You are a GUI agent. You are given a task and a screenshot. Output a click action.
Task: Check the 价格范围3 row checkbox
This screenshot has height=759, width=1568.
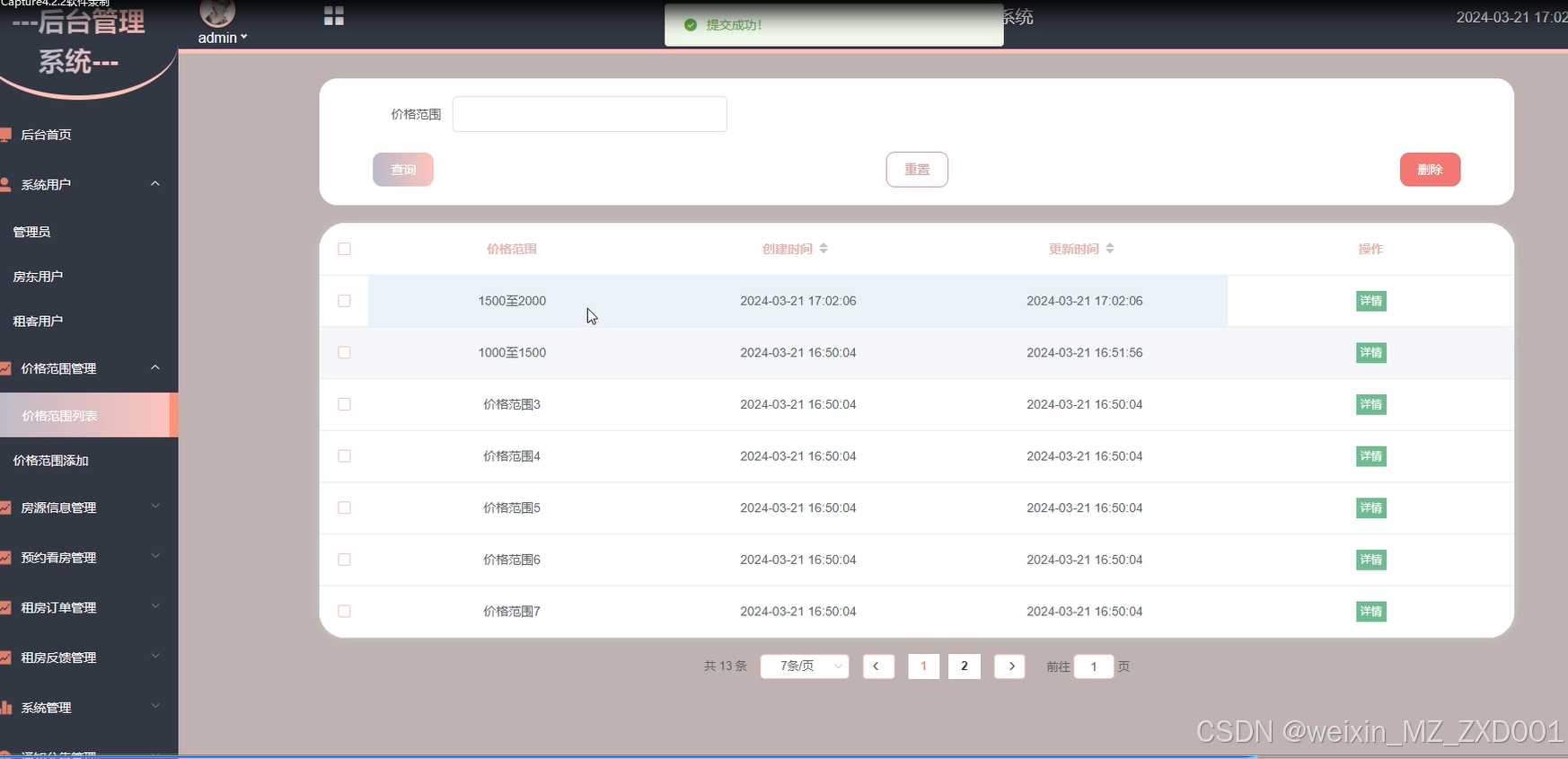pyautogui.click(x=344, y=404)
